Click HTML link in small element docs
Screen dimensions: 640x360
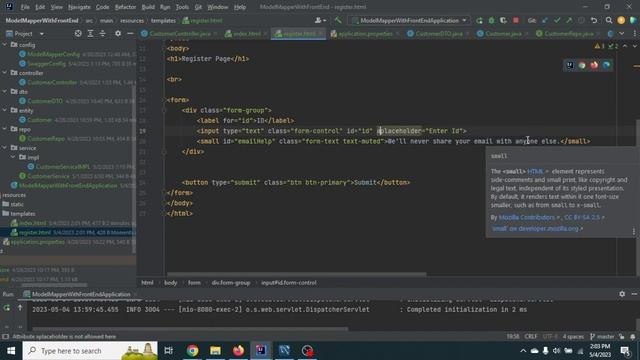[535, 171]
